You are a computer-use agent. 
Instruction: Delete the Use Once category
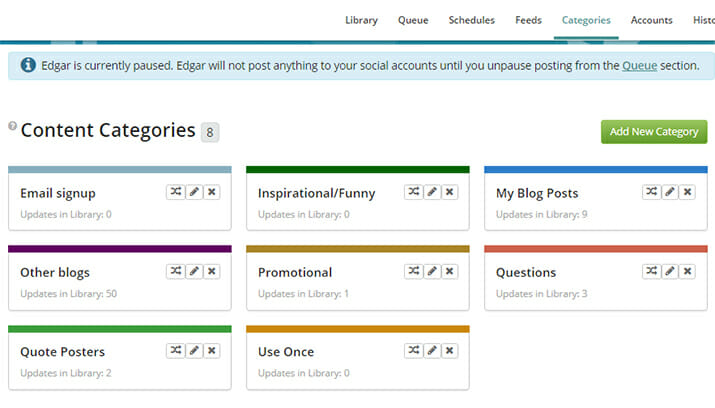(449, 351)
